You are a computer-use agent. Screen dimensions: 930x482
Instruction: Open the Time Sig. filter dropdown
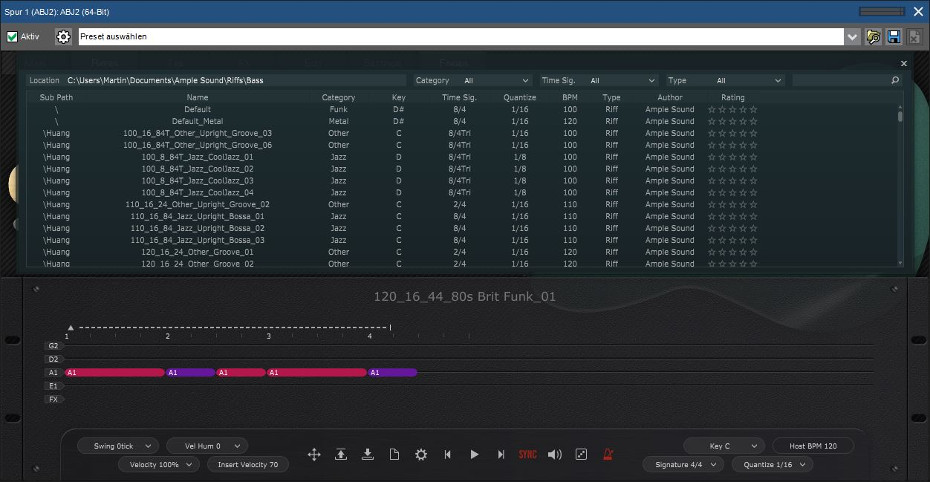pyautogui.click(x=622, y=80)
